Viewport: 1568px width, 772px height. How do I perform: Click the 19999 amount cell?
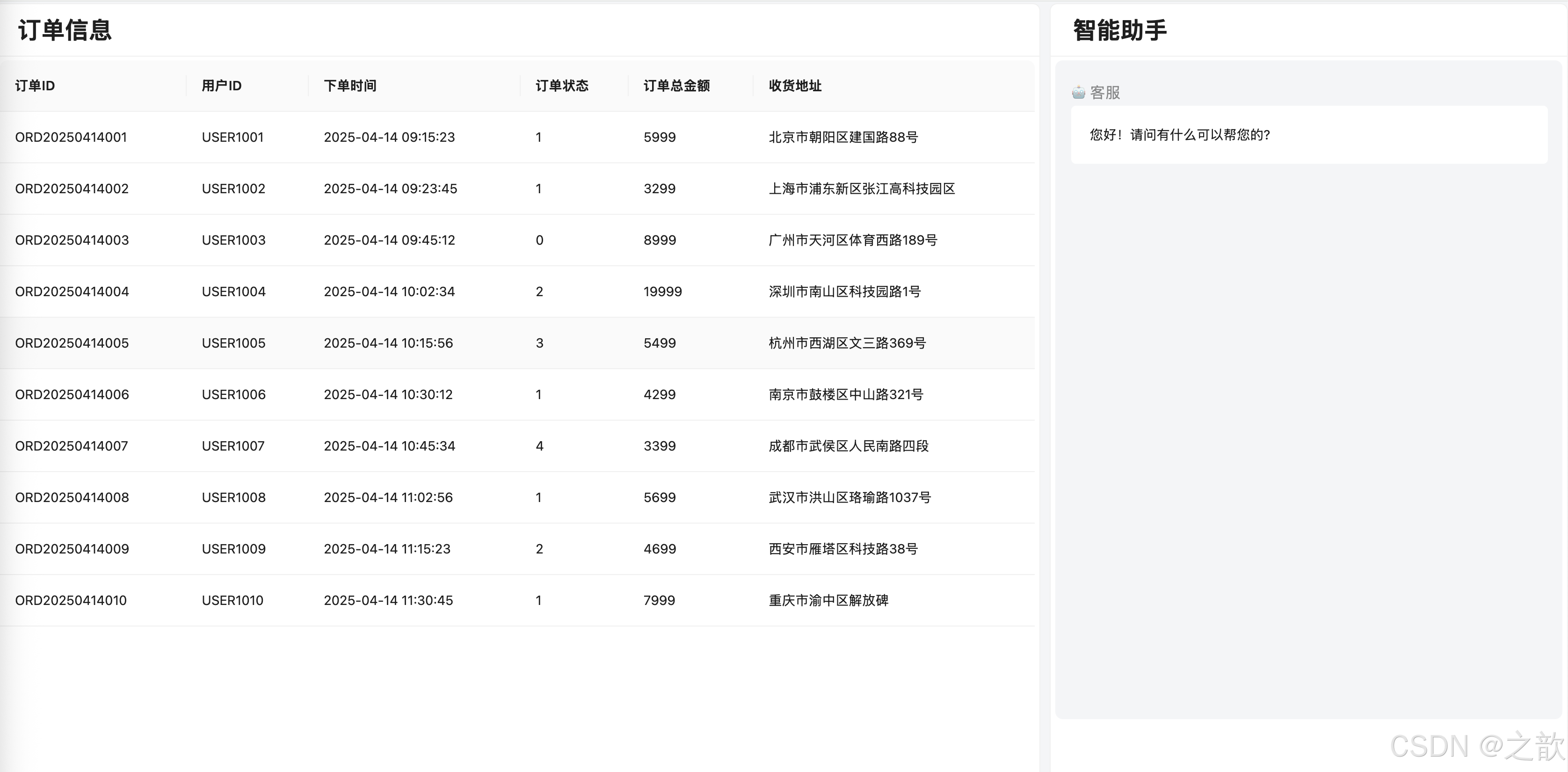[x=662, y=291]
